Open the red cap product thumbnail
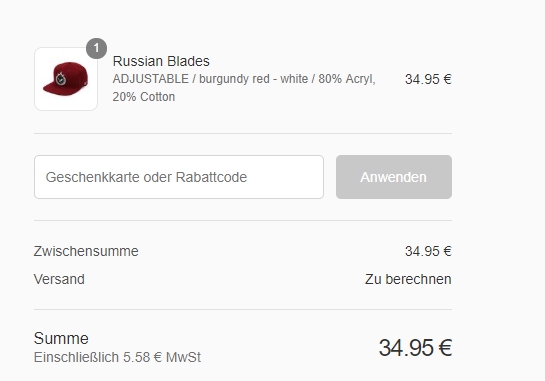Viewport: 545px width, 381px height. pyautogui.click(x=66, y=79)
